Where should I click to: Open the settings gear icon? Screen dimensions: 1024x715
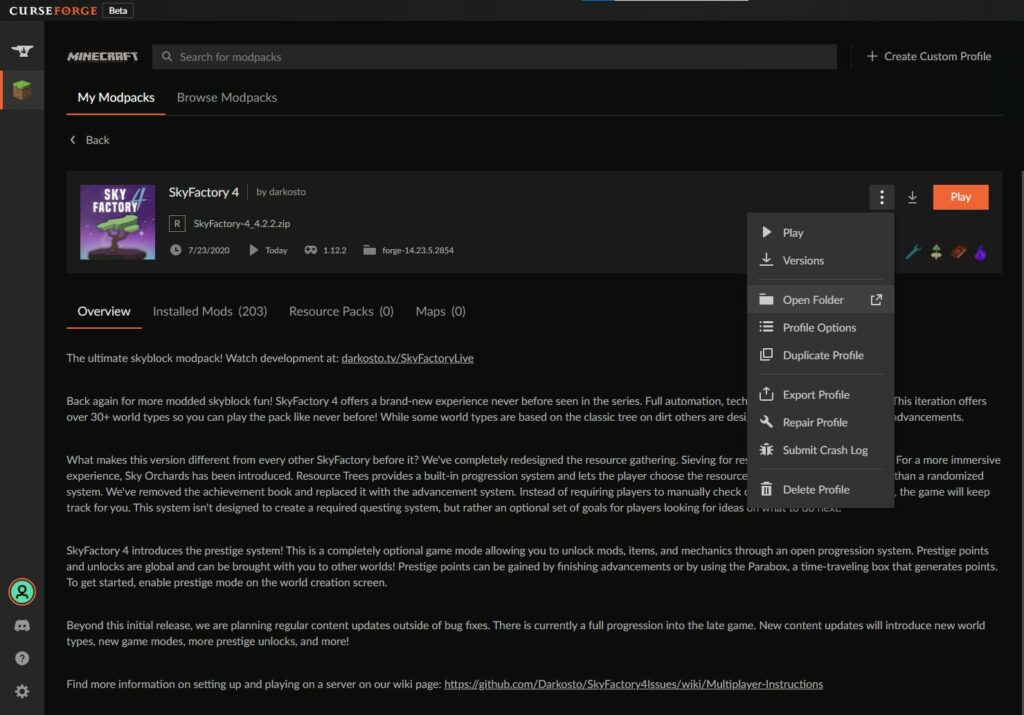pos(22,691)
